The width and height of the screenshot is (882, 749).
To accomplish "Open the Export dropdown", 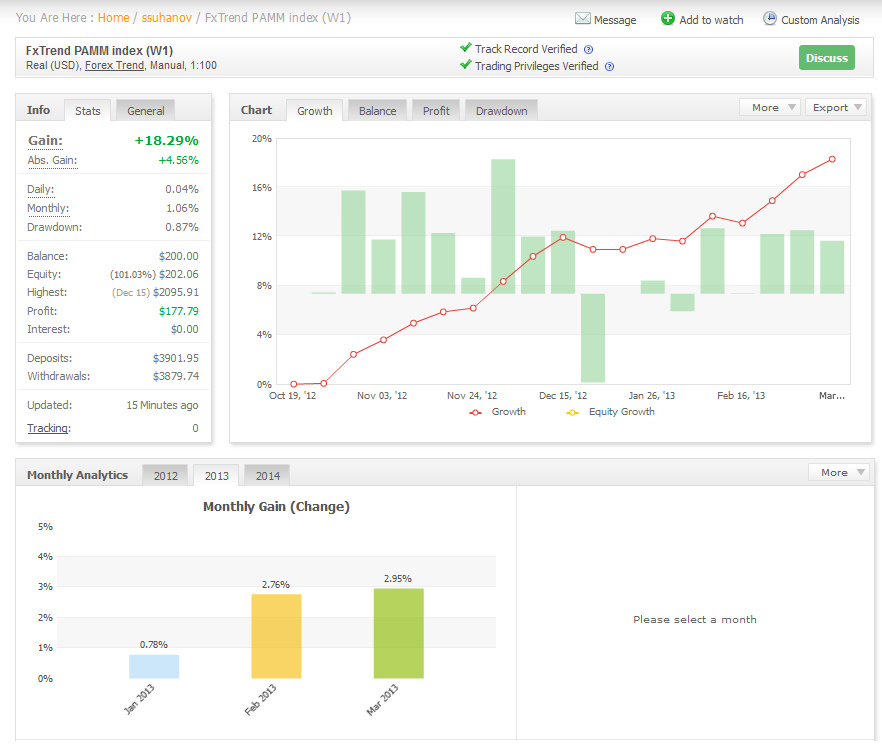I will [836, 107].
